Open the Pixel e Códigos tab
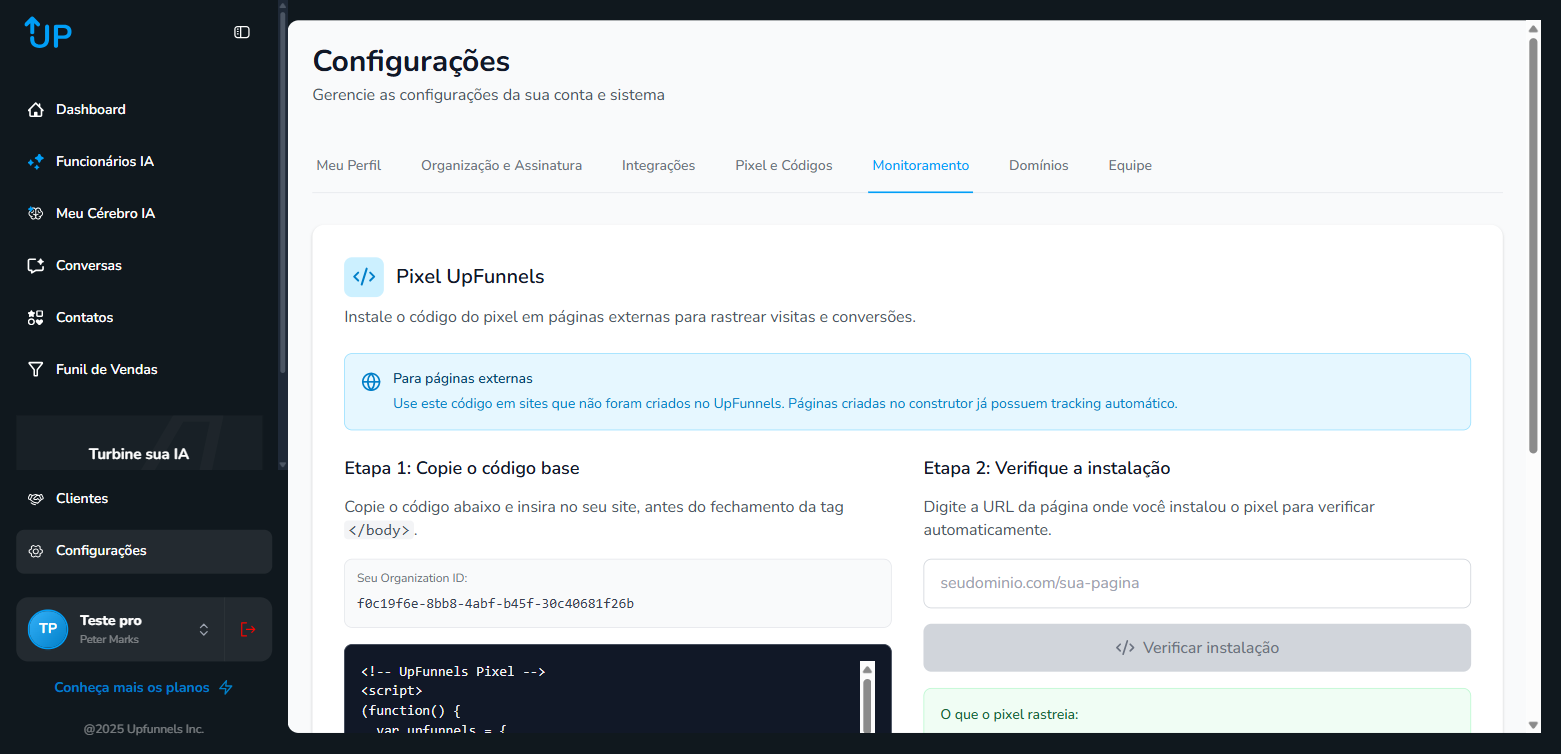 (783, 166)
